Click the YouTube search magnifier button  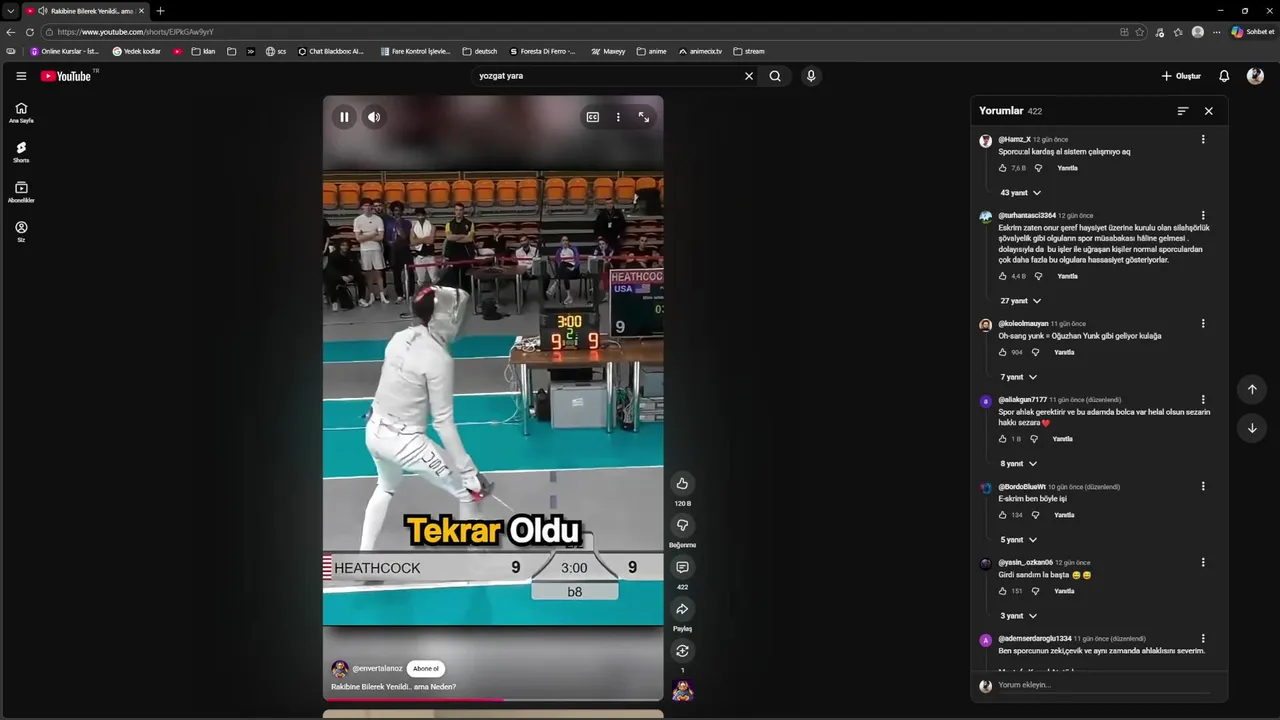[775, 76]
